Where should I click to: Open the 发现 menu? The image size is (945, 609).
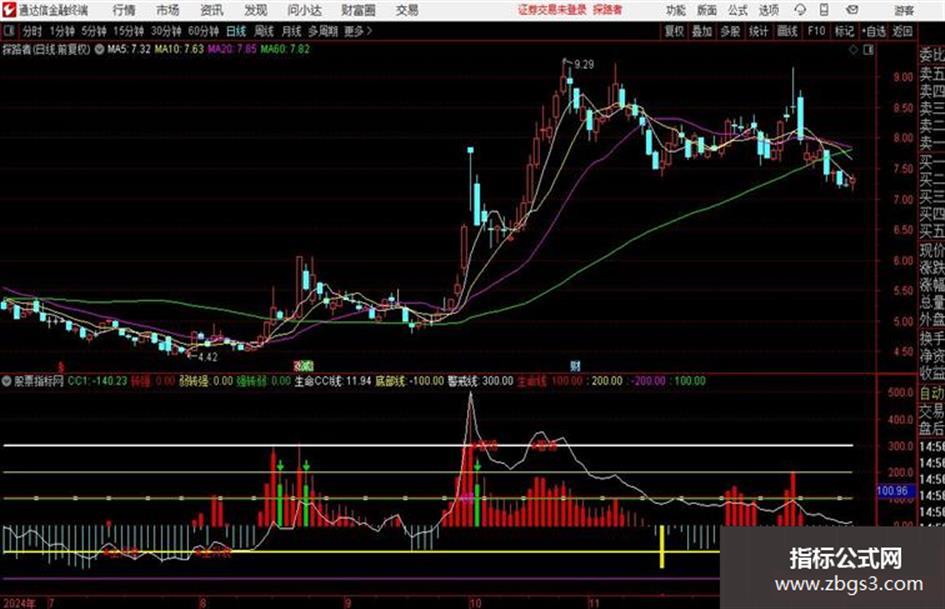[x=255, y=10]
